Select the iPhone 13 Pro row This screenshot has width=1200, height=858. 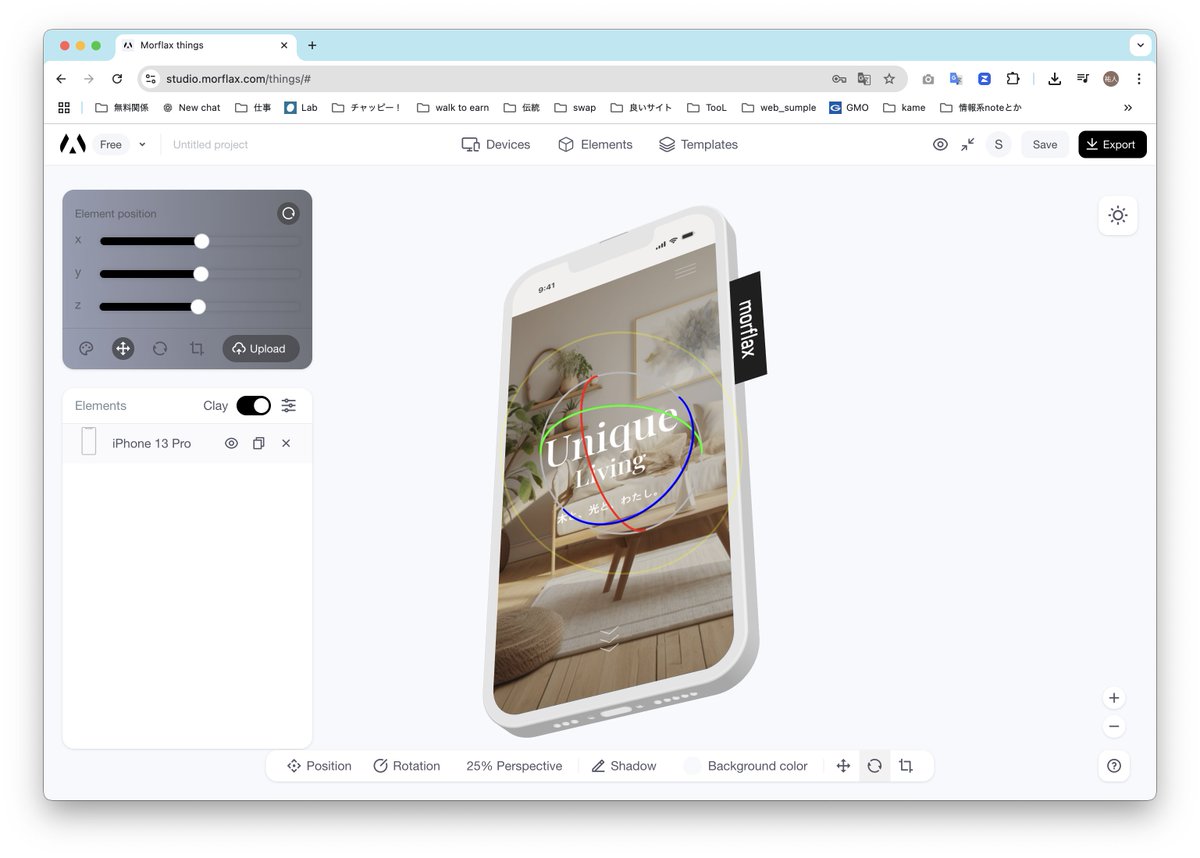(x=187, y=443)
